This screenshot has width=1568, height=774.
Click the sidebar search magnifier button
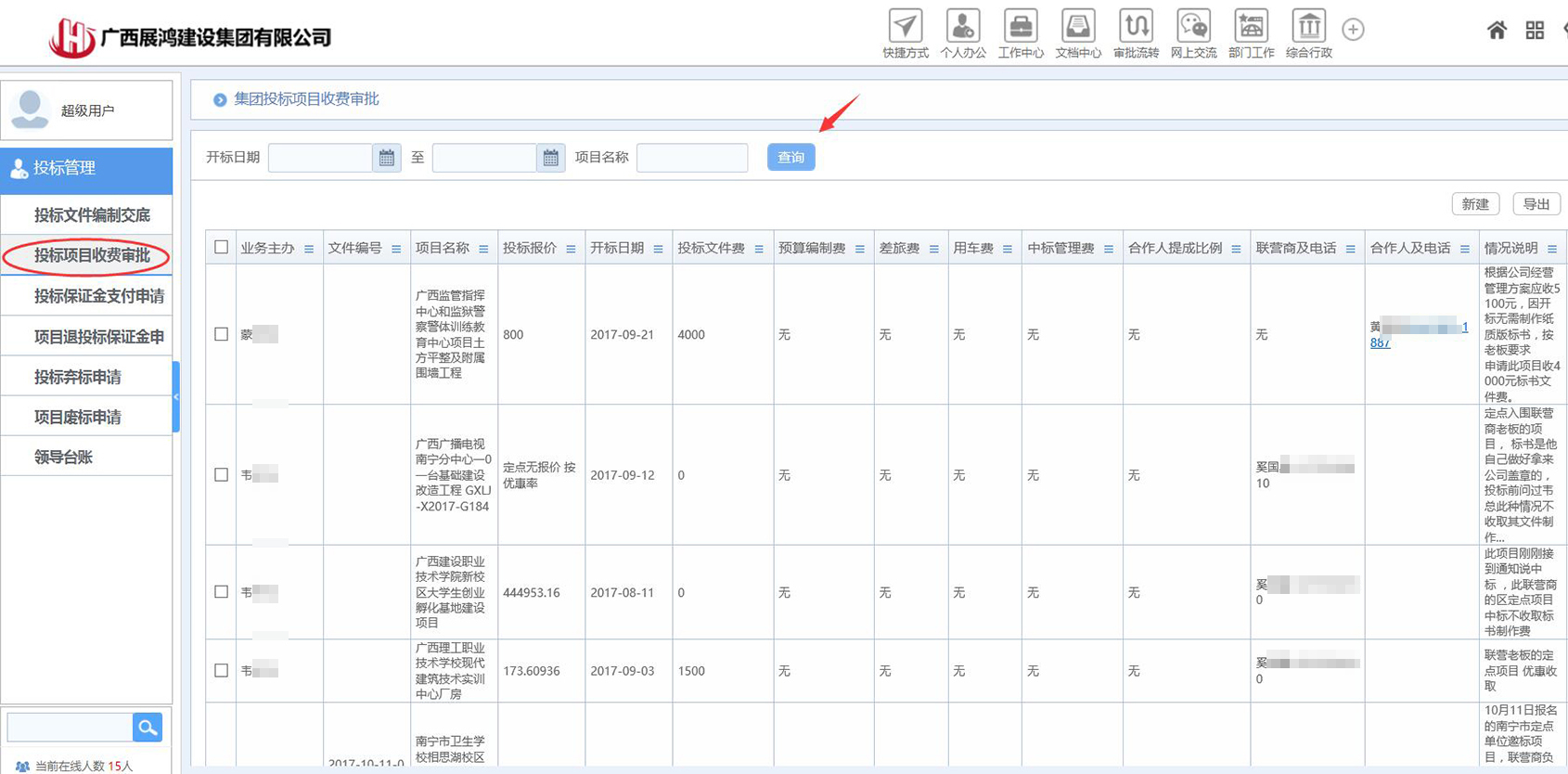point(148,728)
